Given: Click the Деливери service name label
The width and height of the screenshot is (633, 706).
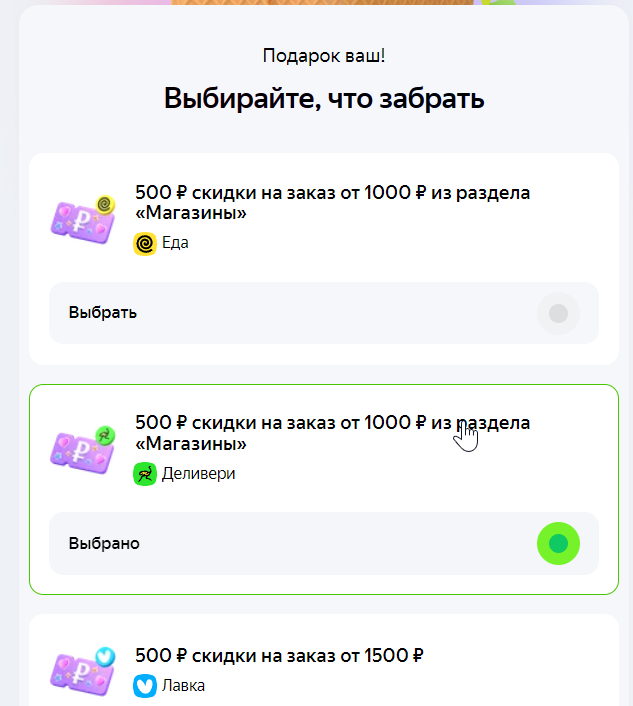Looking at the screenshot, I should [x=199, y=474].
